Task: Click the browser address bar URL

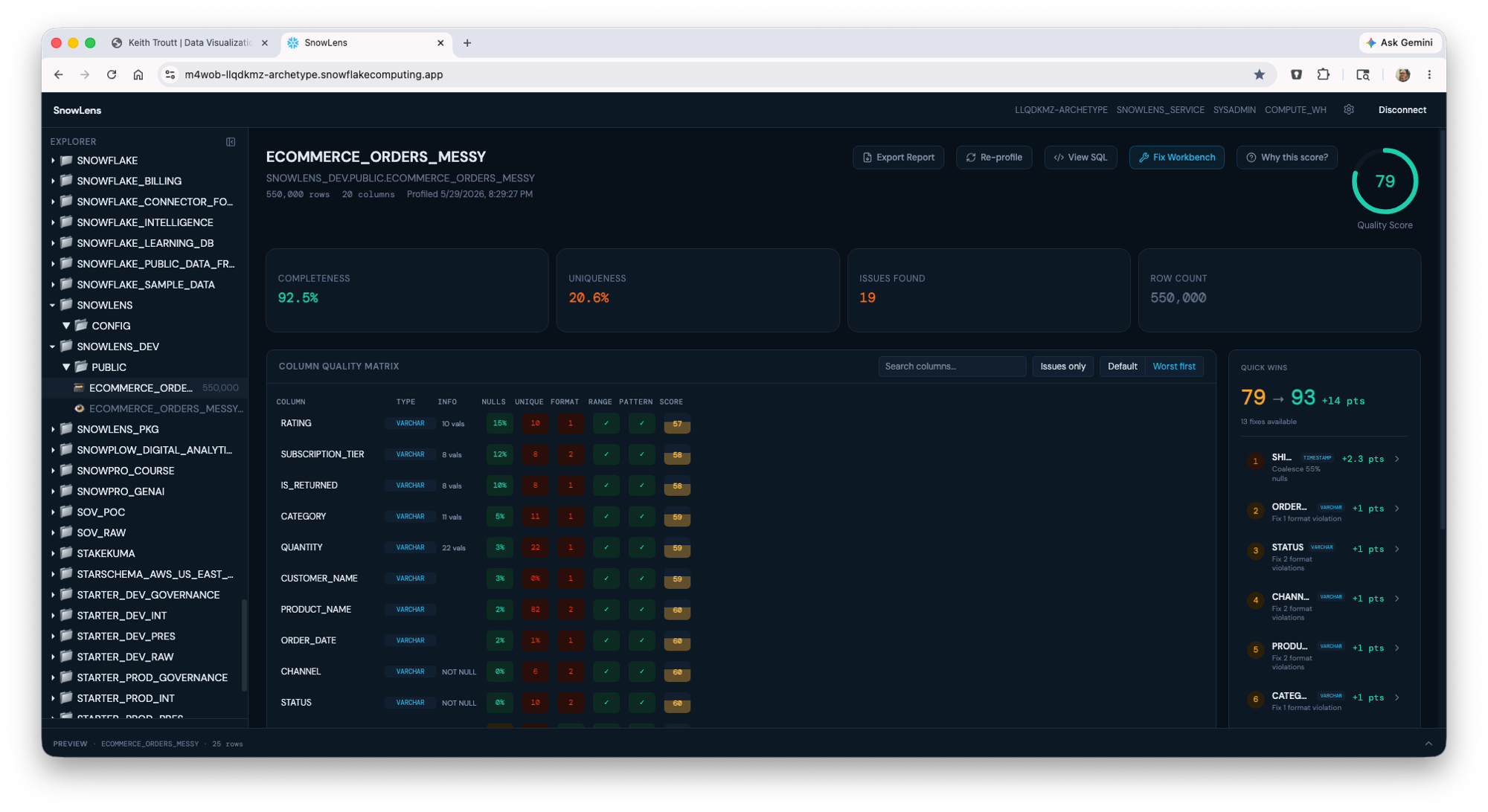Action: tap(313, 74)
